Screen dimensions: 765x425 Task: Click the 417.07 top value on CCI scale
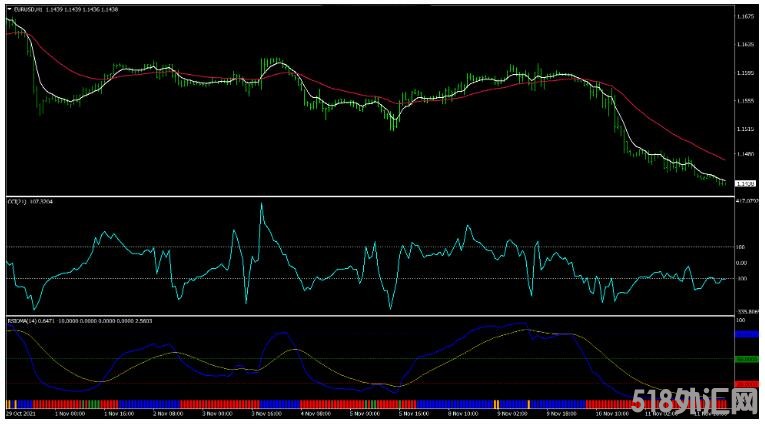pyautogui.click(x=747, y=201)
